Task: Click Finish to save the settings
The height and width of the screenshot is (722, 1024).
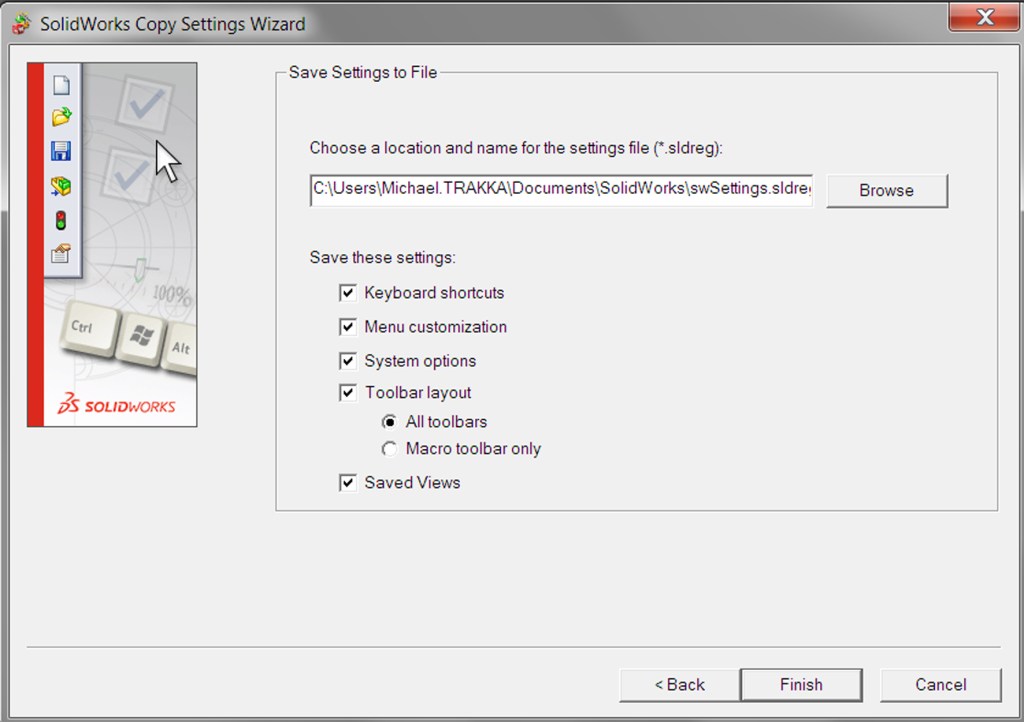Action: click(x=801, y=685)
